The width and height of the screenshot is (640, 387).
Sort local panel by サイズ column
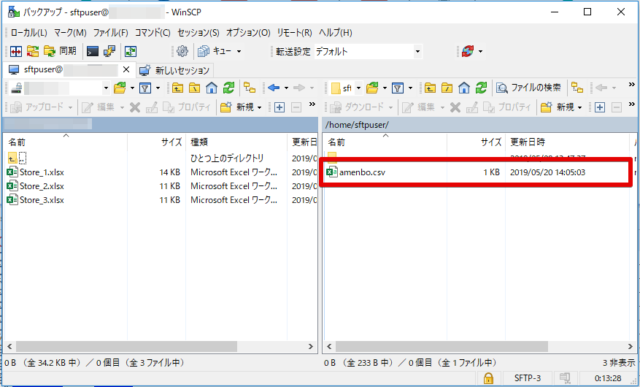(156, 142)
